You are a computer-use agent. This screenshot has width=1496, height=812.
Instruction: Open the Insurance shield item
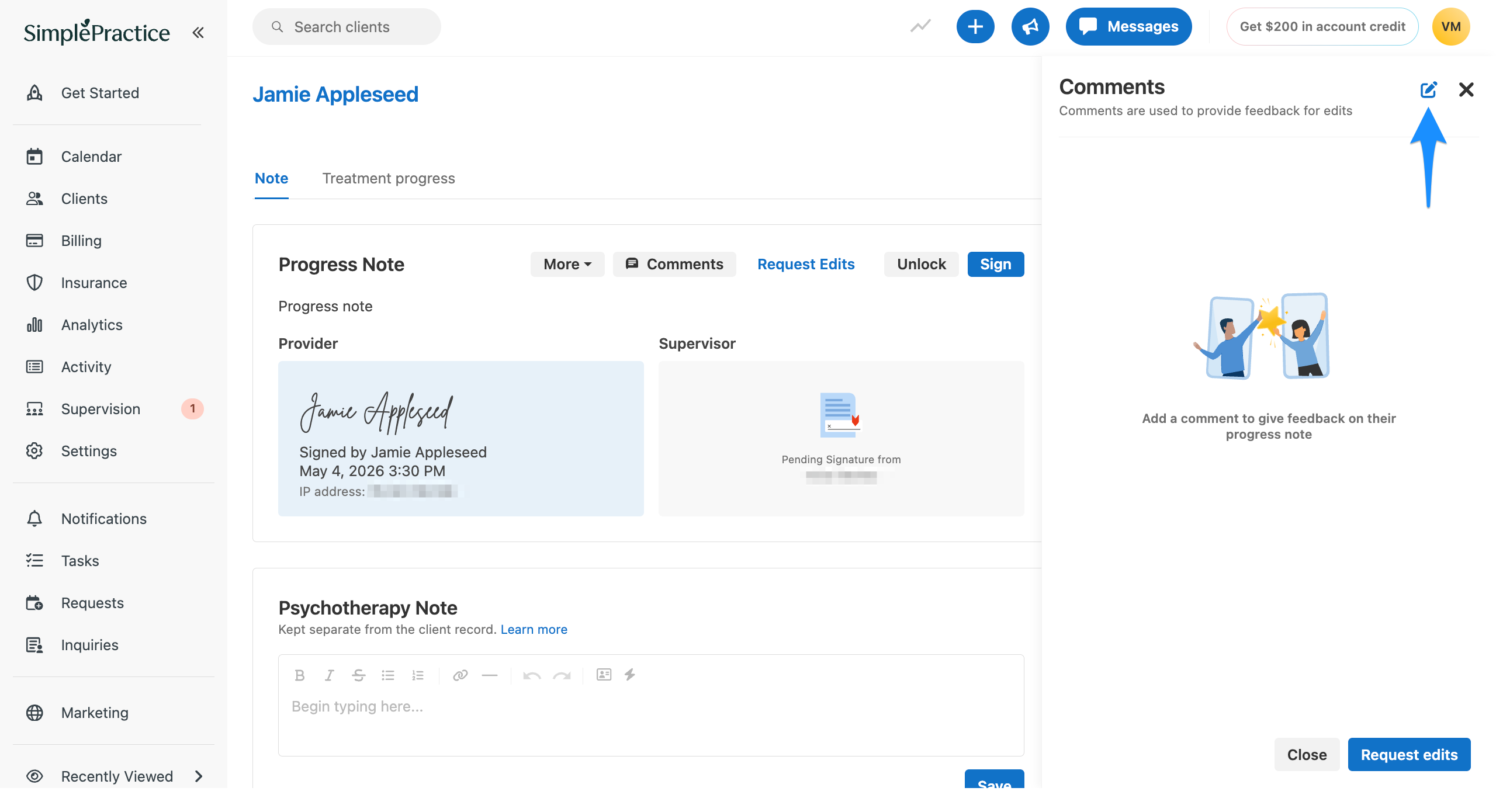(93, 283)
